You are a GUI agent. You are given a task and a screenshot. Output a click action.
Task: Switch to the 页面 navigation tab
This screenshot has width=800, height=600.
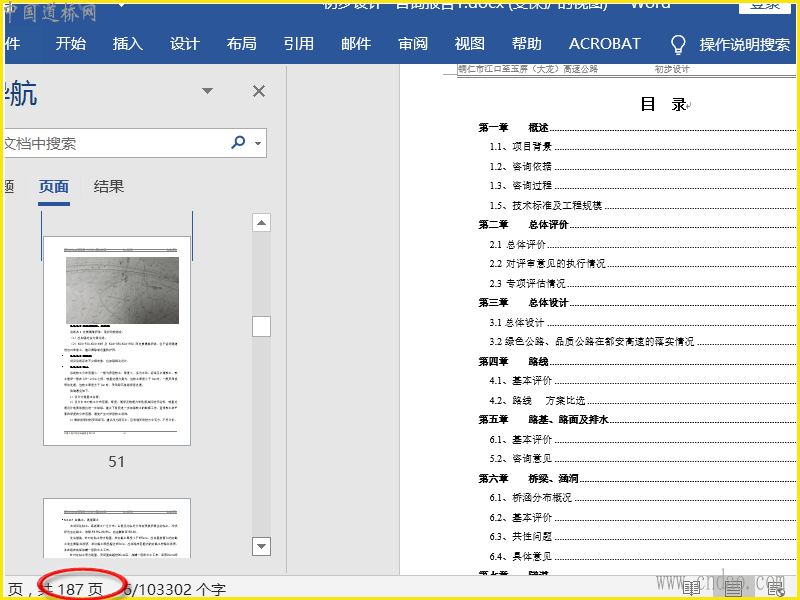point(54,187)
